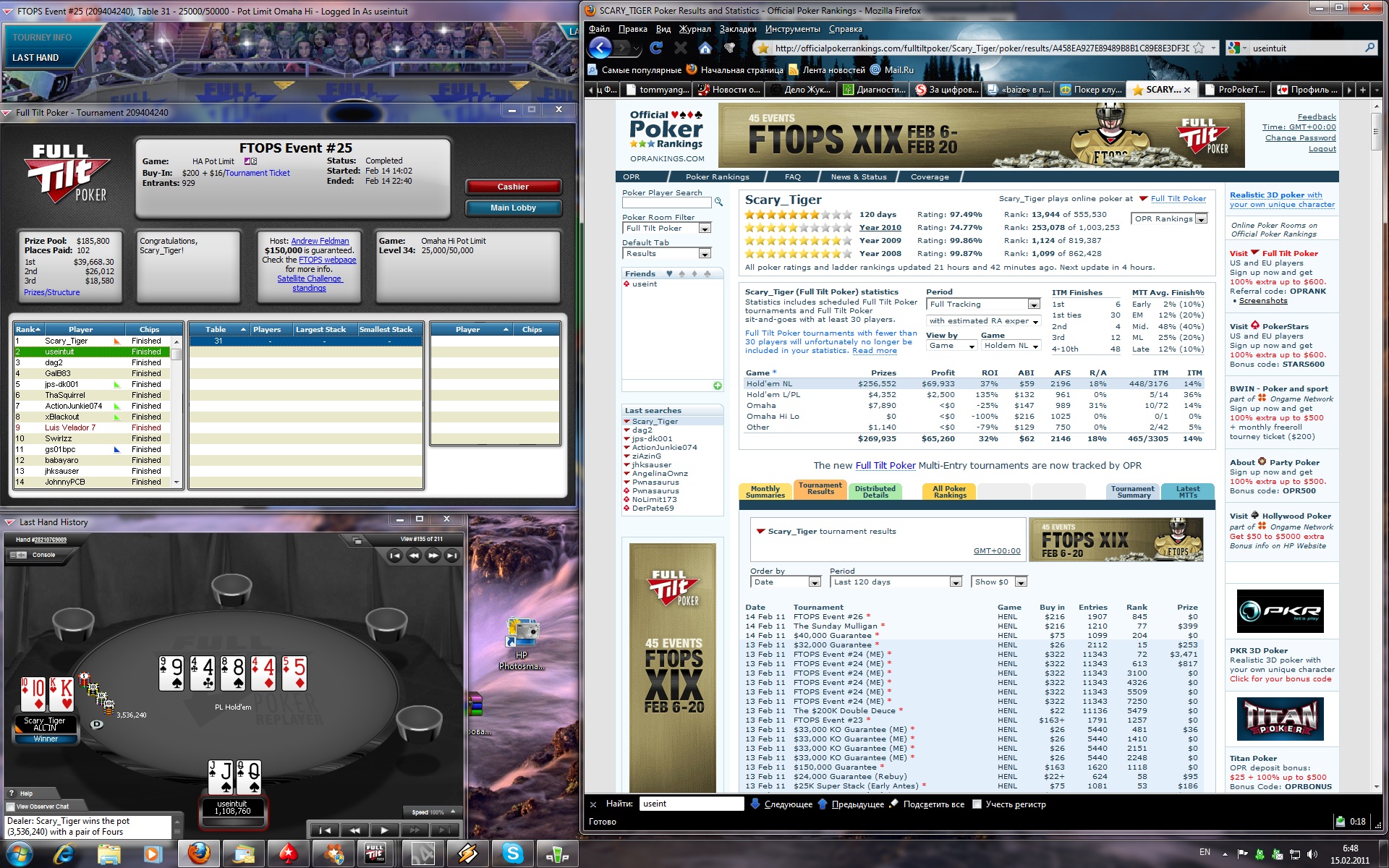Rewind the hand replay one step

coord(354,830)
